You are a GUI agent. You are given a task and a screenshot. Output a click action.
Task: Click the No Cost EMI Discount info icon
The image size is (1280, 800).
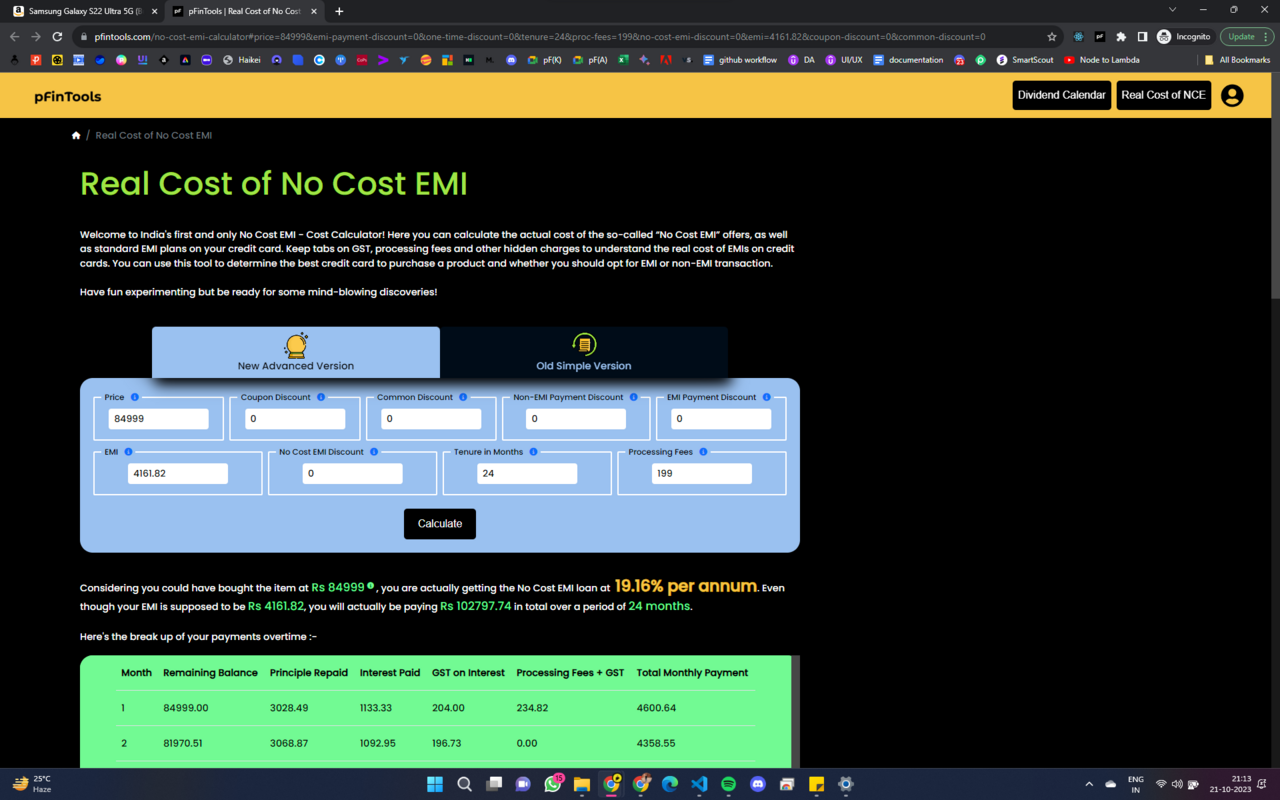pos(374,452)
